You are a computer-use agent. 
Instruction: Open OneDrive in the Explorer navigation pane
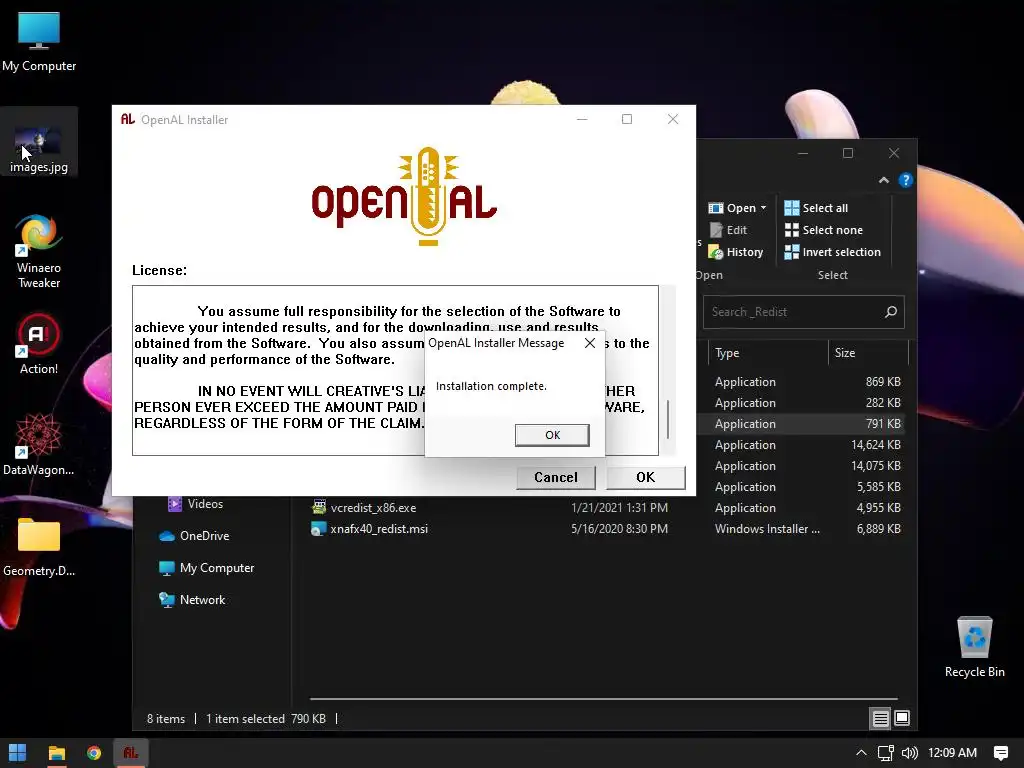click(194, 536)
